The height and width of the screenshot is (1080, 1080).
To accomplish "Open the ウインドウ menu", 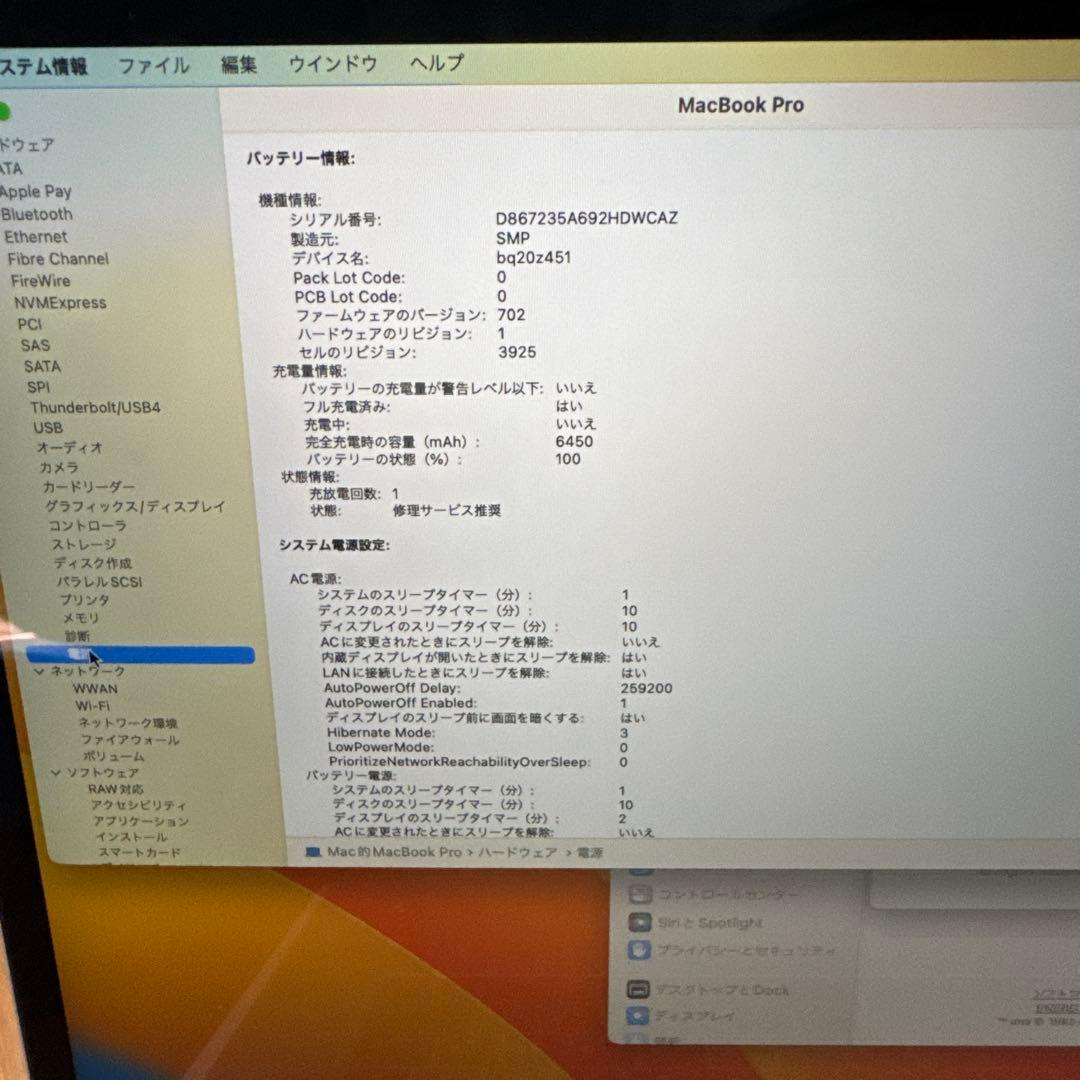I will click(332, 64).
